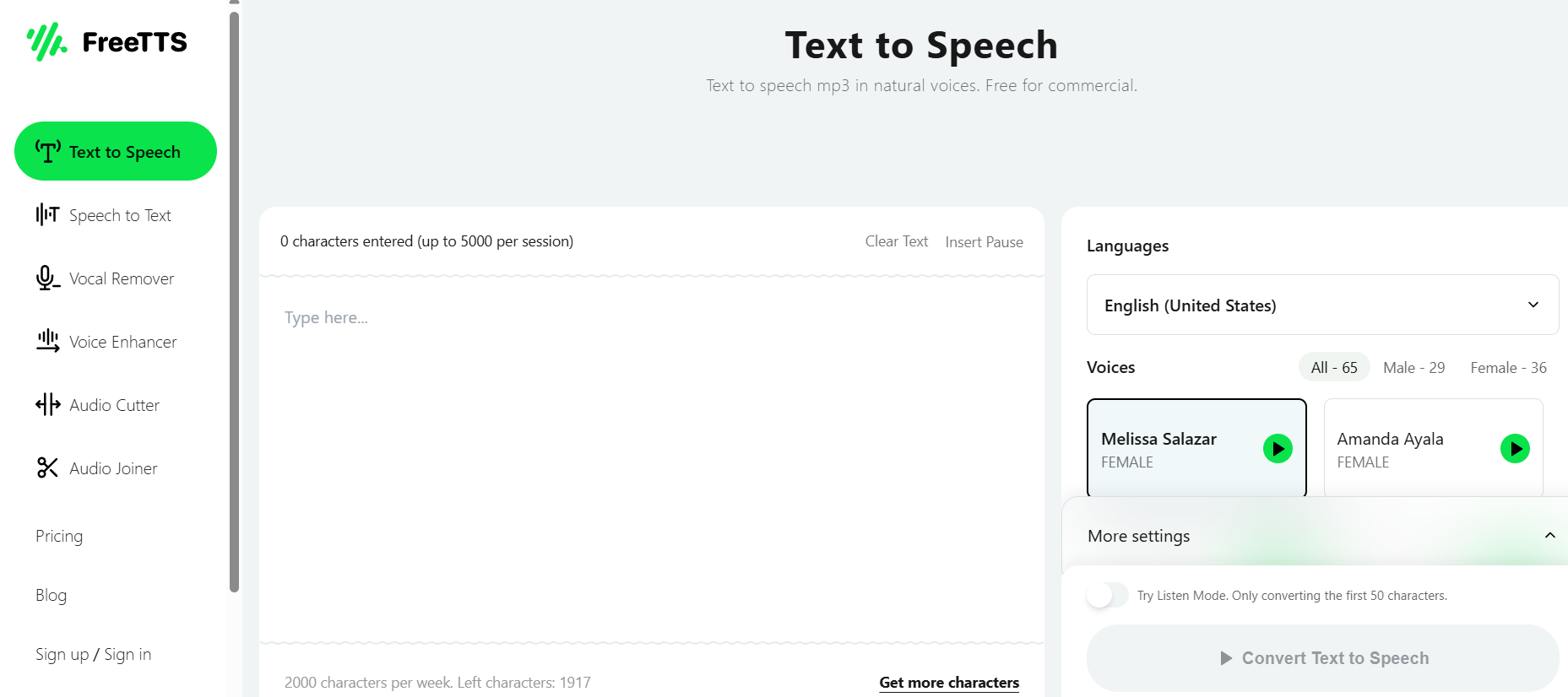The width and height of the screenshot is (1568, 697).
Task: Select the Melissa Salazar voice card
Action: [1196, 448]
